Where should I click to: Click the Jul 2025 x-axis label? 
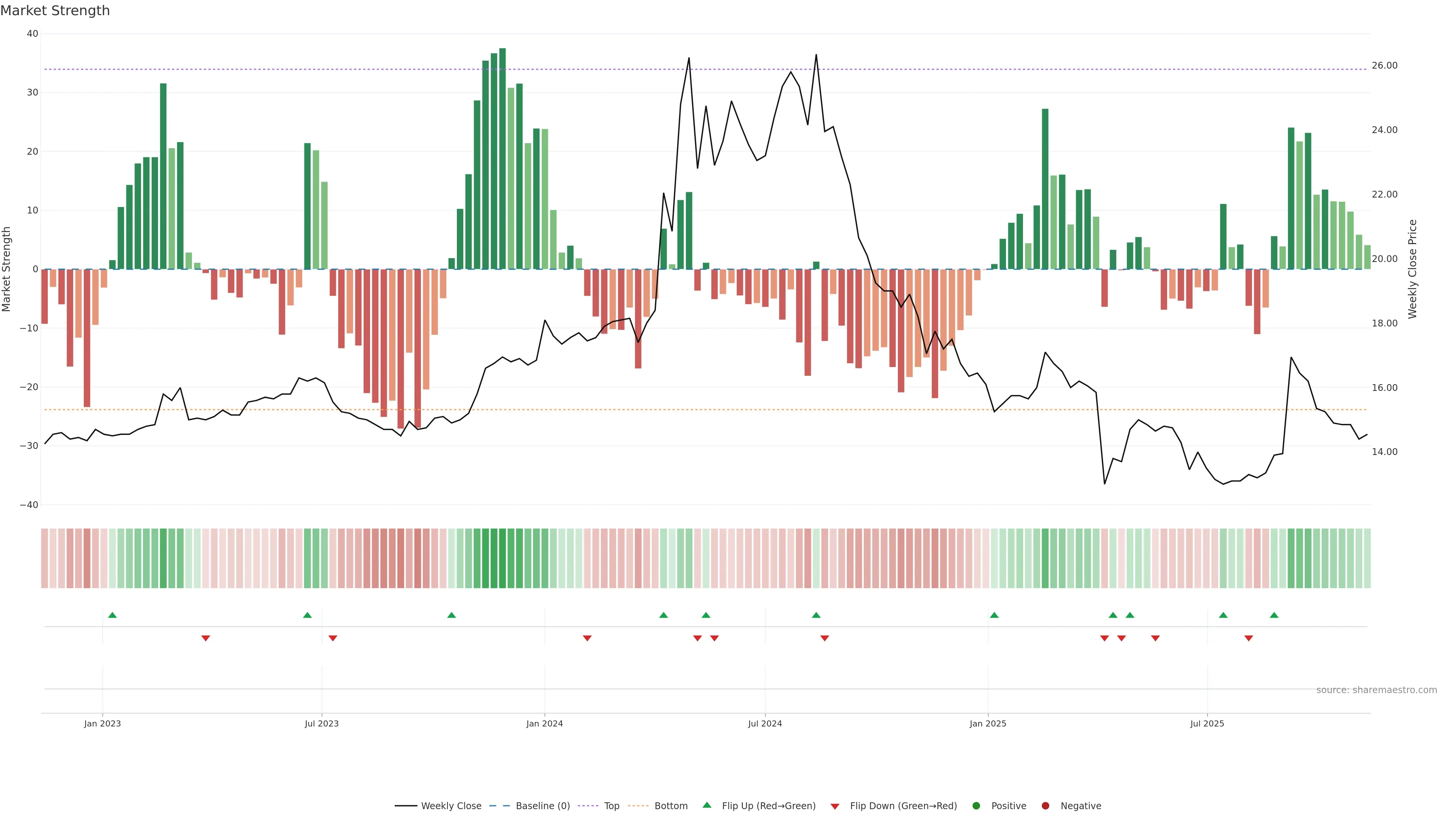point(1207,723)
